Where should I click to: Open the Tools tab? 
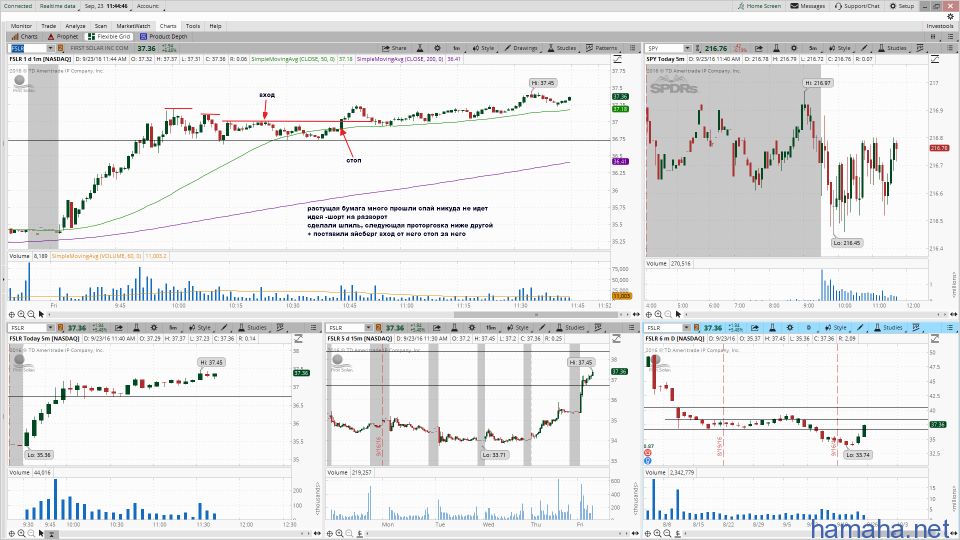click(x=193, y=26)
